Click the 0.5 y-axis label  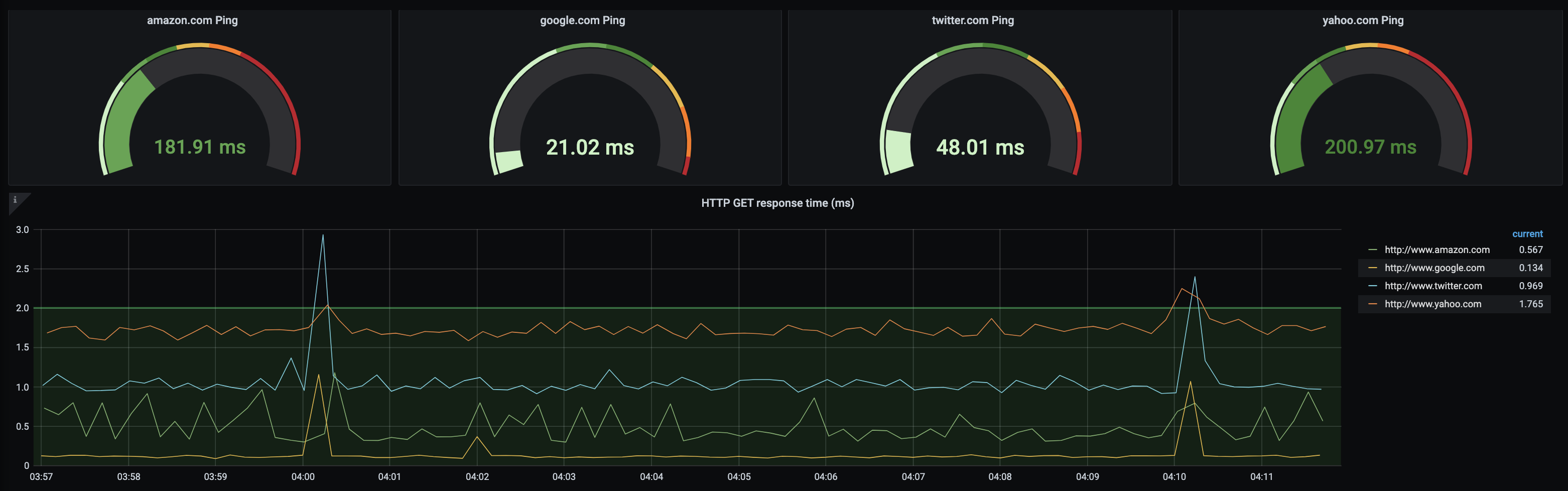23,426
